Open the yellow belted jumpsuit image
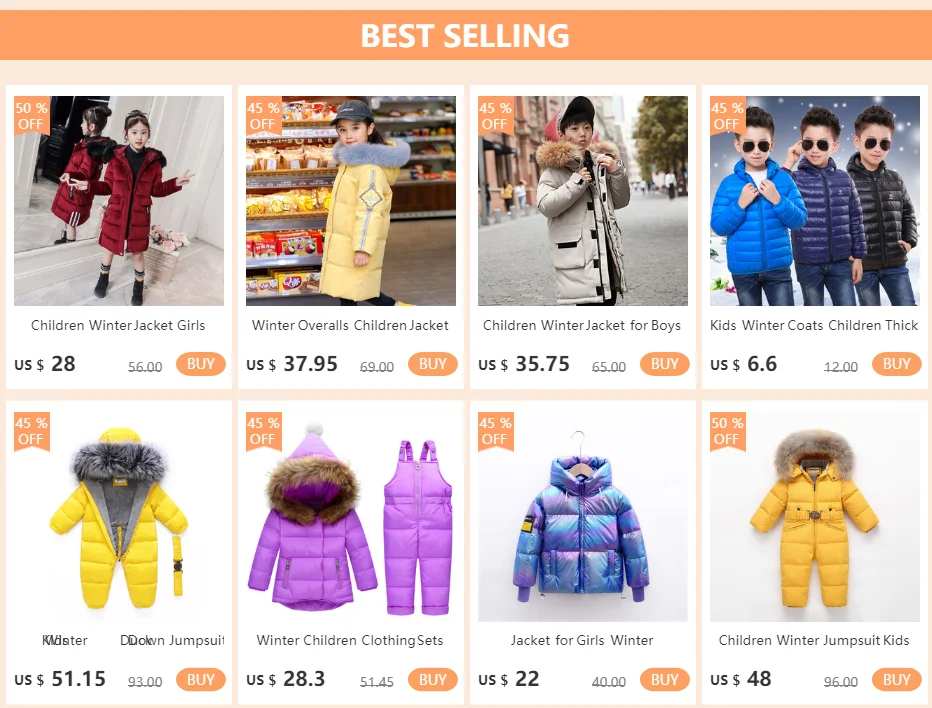 815,517
